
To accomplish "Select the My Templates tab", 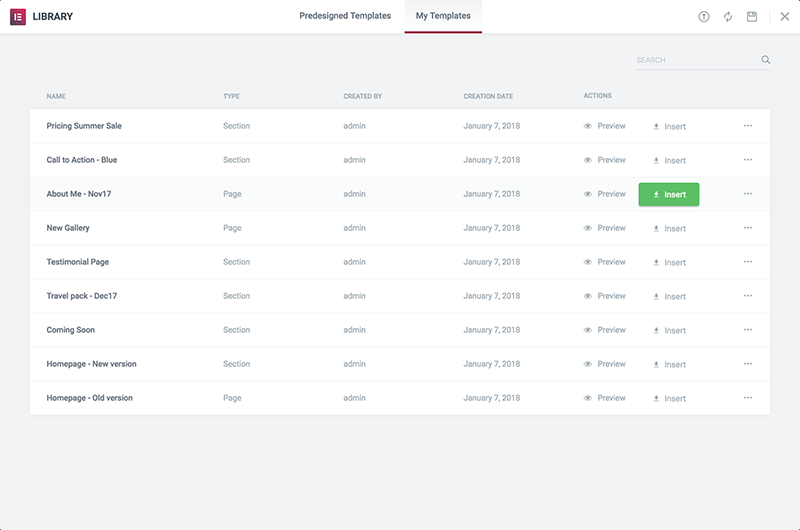I will [x=443, y=16].
